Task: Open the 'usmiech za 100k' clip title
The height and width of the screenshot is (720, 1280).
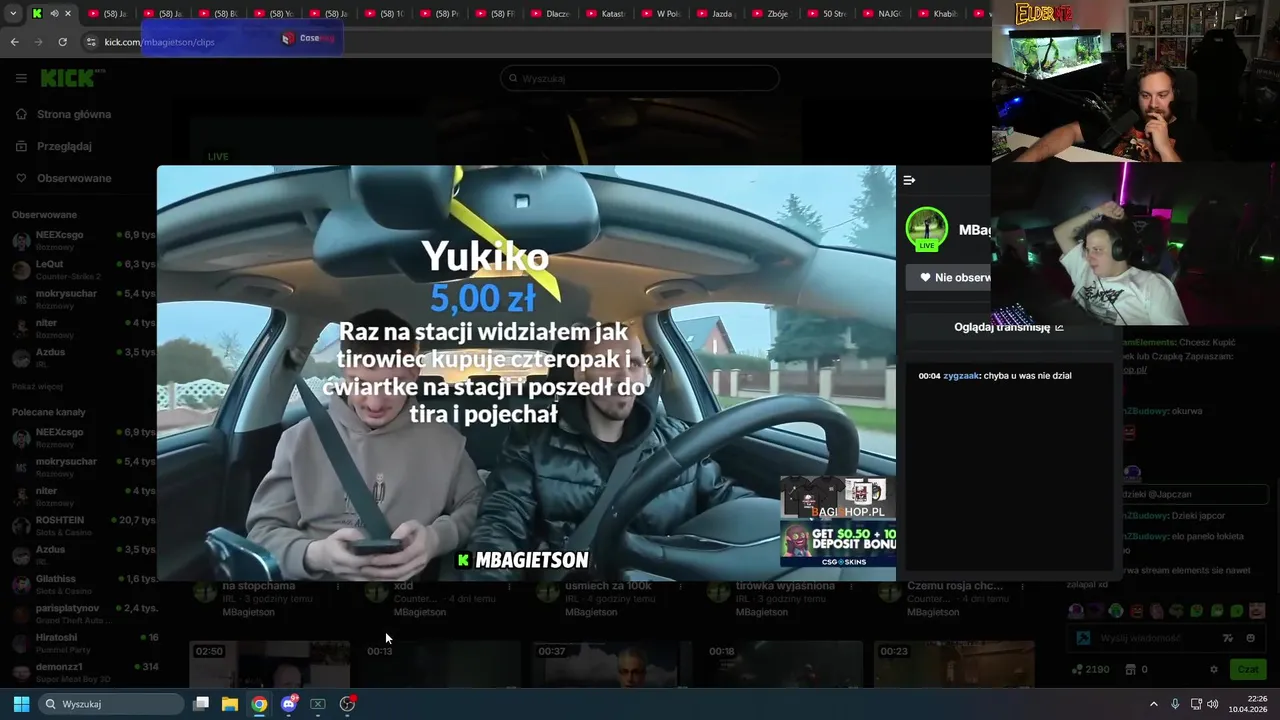Action: [608, 586]
